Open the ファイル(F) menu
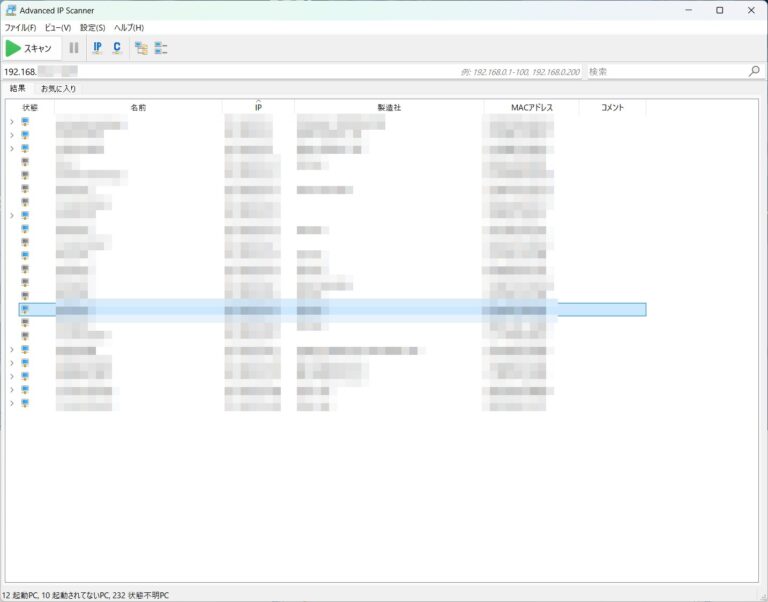Viewport: 768px width, 602px height. (x=21, y=27)
